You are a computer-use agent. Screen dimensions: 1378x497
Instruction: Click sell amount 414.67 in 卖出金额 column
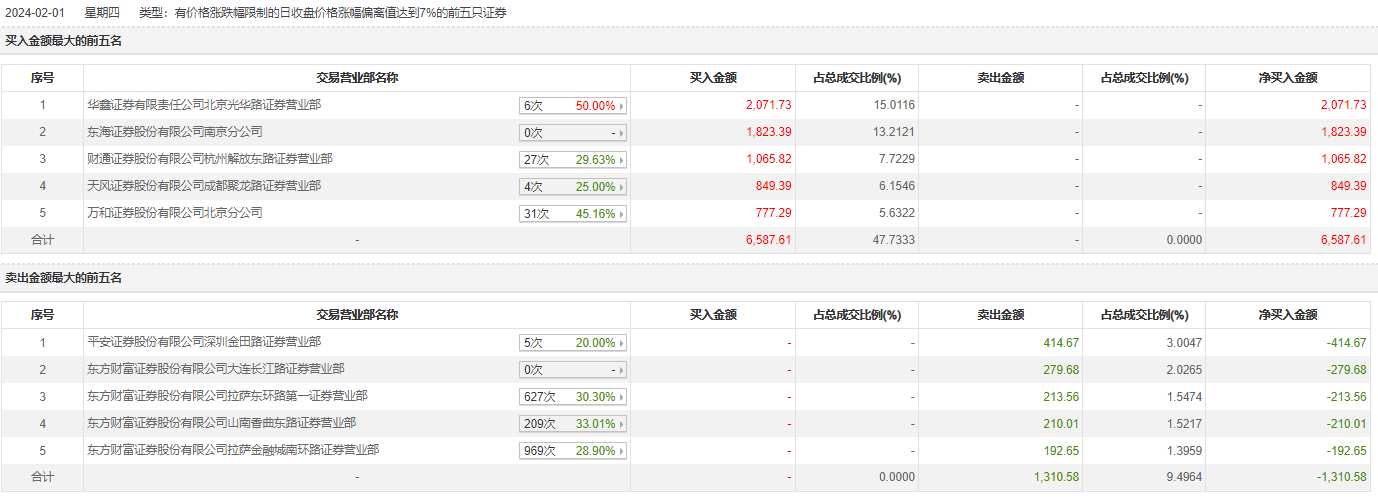click(x=1061, y=342)
